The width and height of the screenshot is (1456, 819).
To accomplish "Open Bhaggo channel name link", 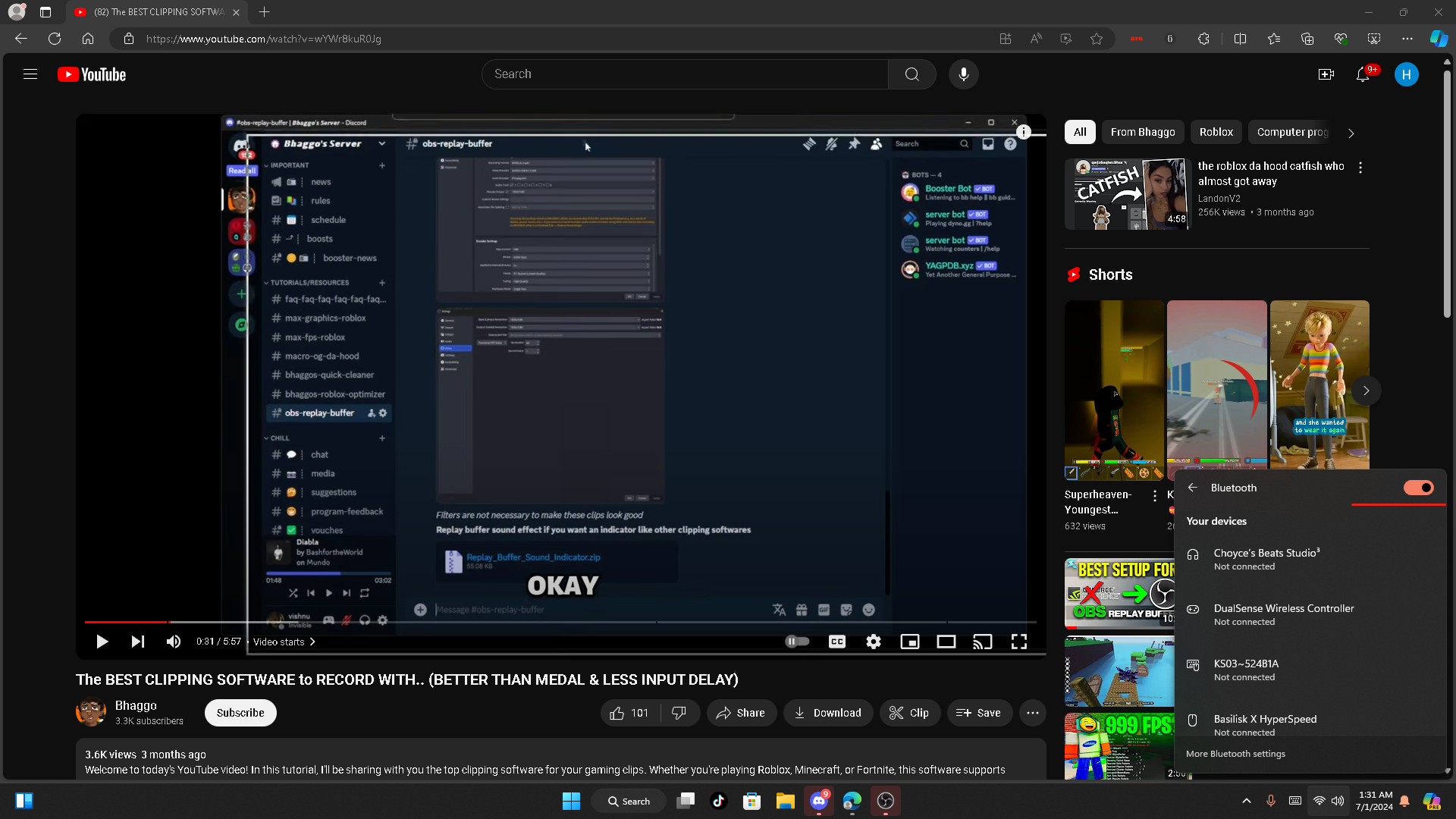I will click(x=136, y=705).
